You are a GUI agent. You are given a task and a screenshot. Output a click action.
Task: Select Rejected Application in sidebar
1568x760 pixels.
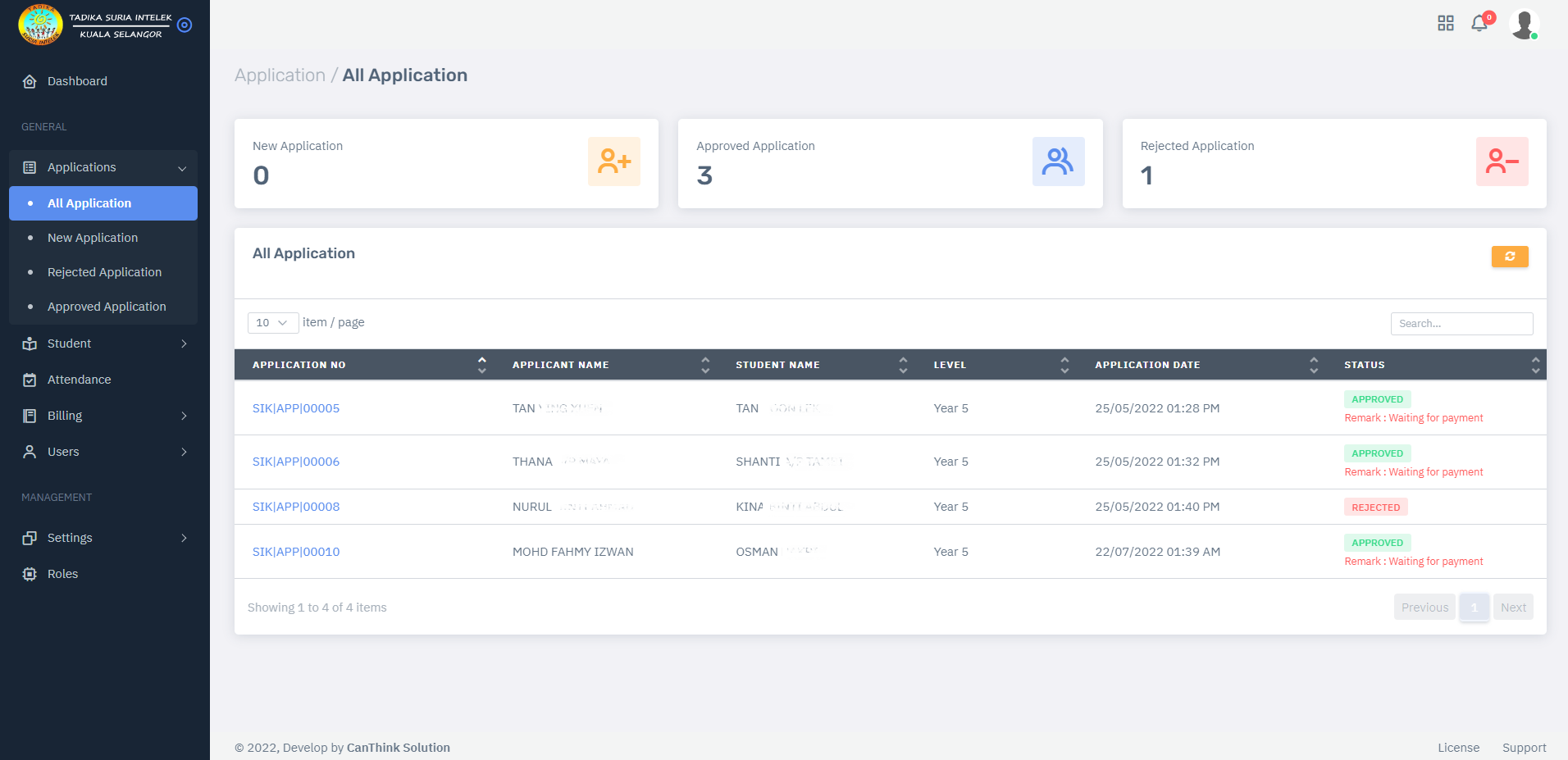pyautogui.click(x=104, y=272)
